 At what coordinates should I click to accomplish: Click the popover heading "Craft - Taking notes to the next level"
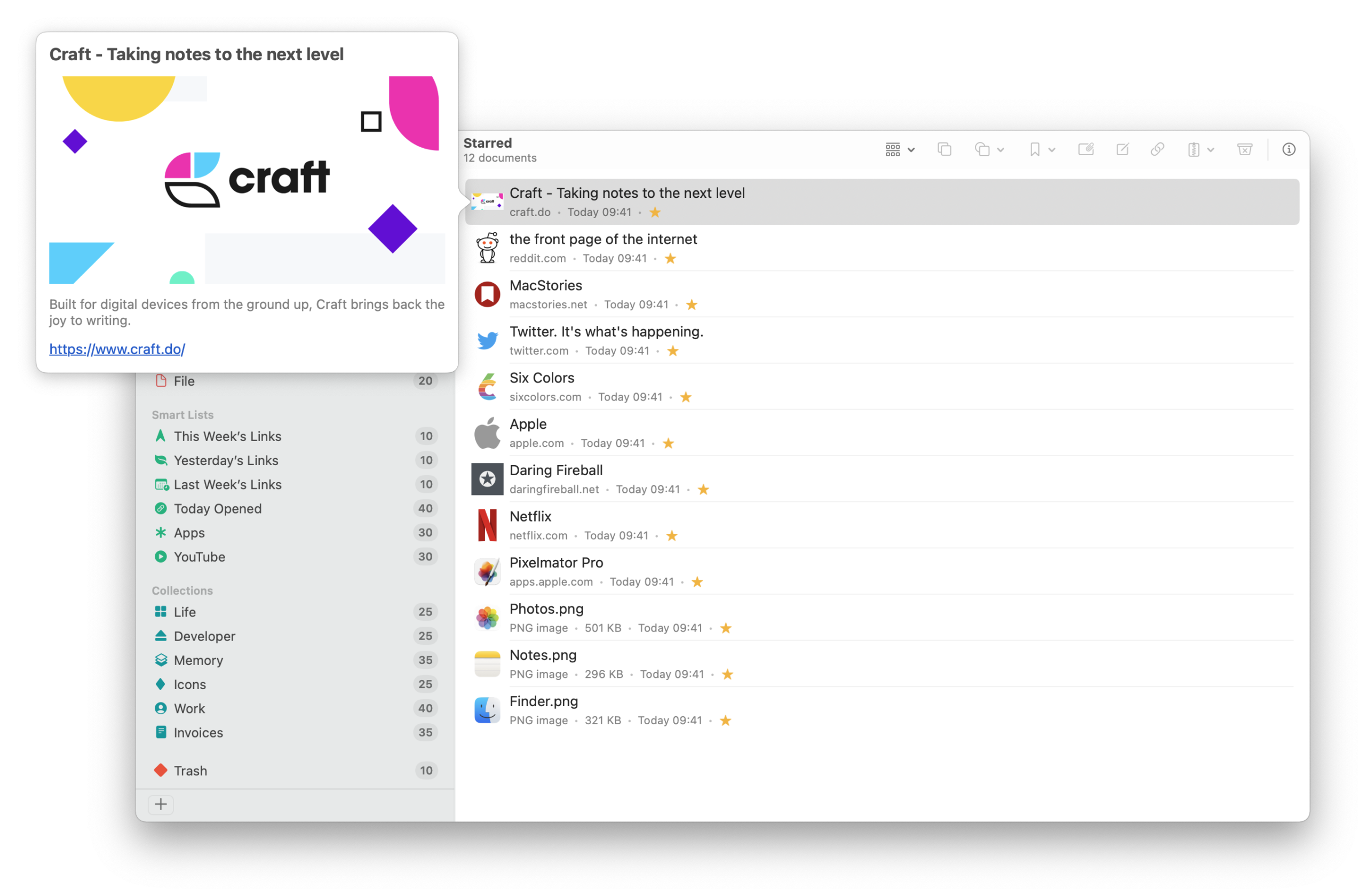[x=196, y=54]
